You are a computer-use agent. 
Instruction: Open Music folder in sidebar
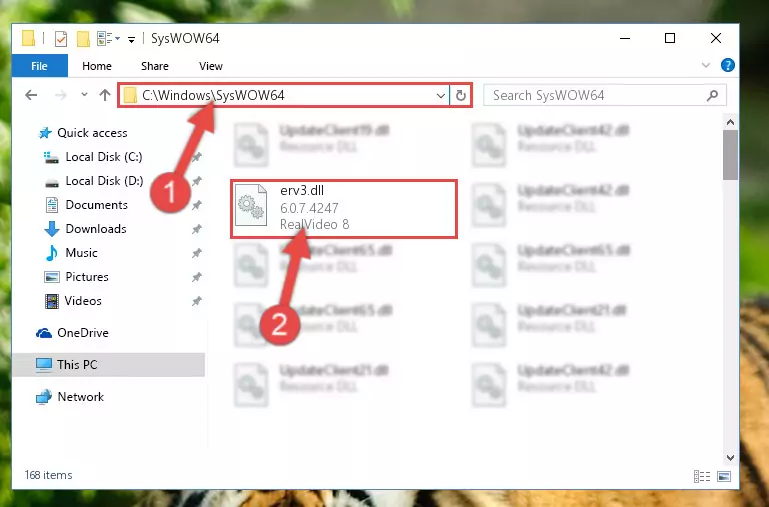pyautogui.click(x=81, y=253)
